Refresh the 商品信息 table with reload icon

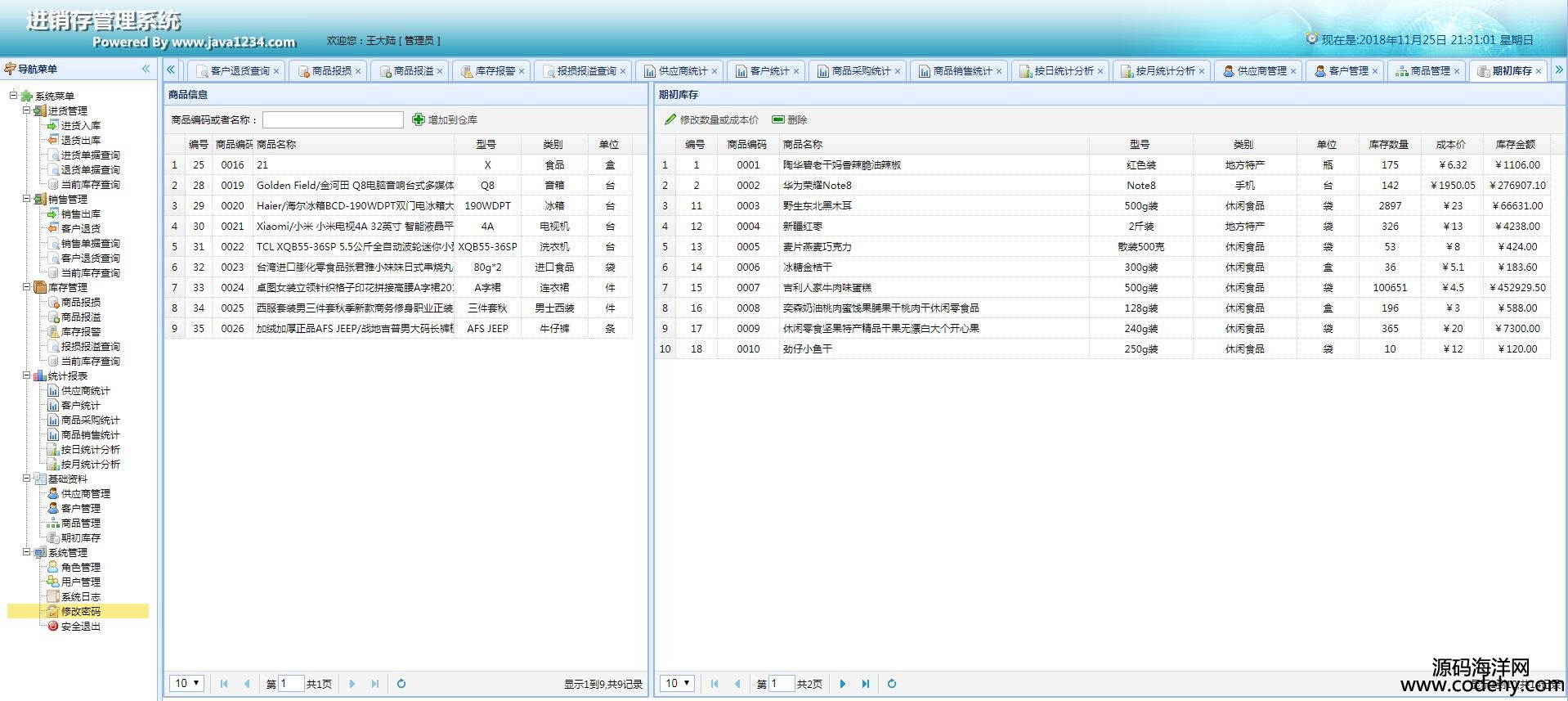(x=401, y=684)
